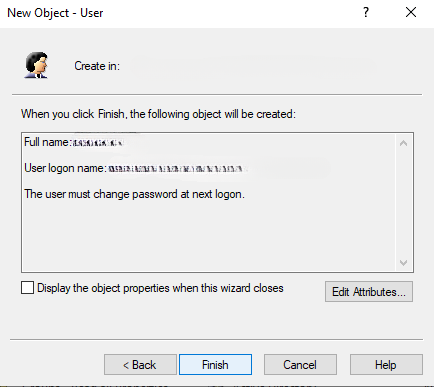This screenshot has height=387, width=434.
Task: Click the summary box scroll up arrow
Action: (x=403, y=143)
